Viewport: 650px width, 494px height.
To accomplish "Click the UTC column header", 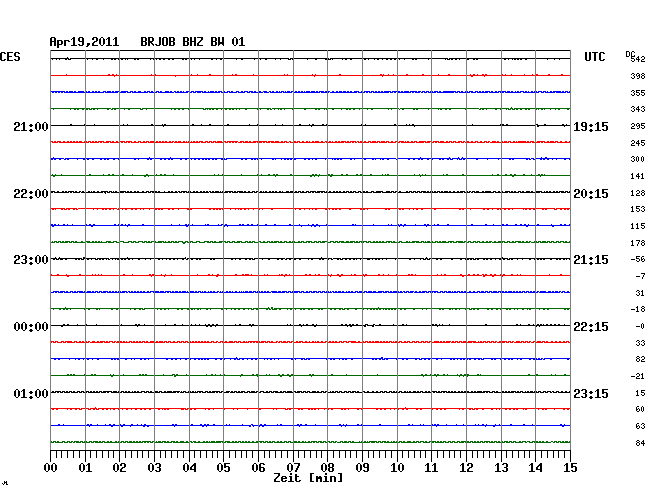I will pyautogui.click(x=594, y=57).
